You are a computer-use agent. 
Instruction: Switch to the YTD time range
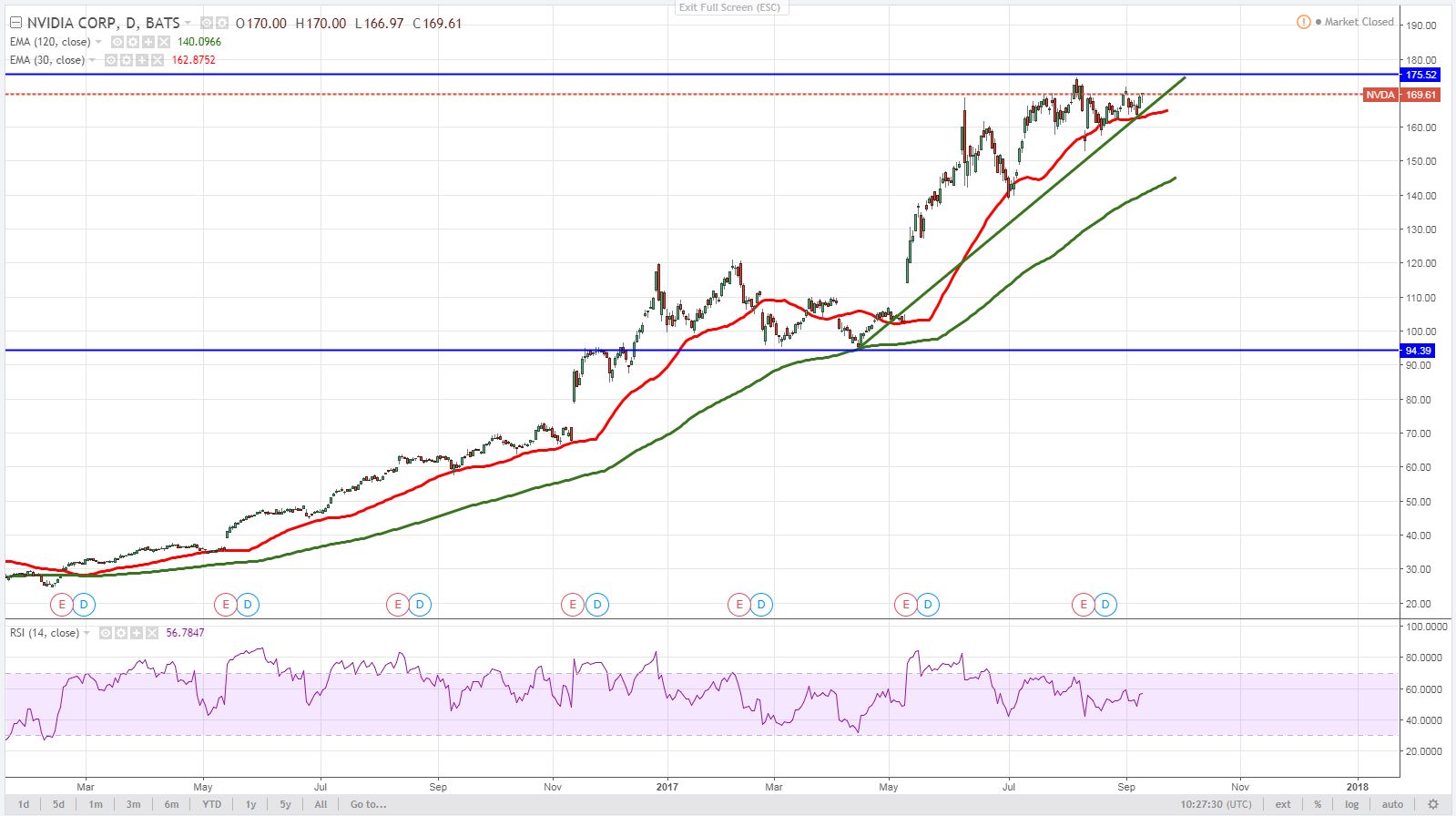point(211,804)
